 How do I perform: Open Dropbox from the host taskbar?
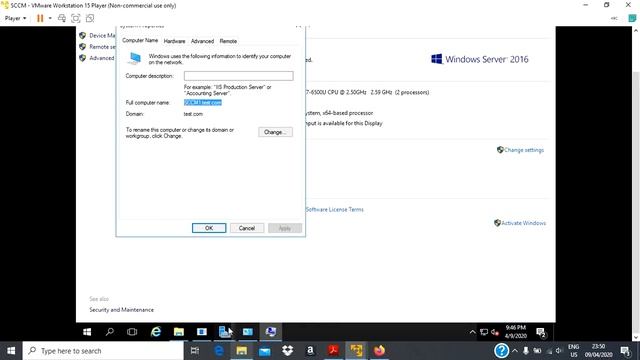coord(287,351)
